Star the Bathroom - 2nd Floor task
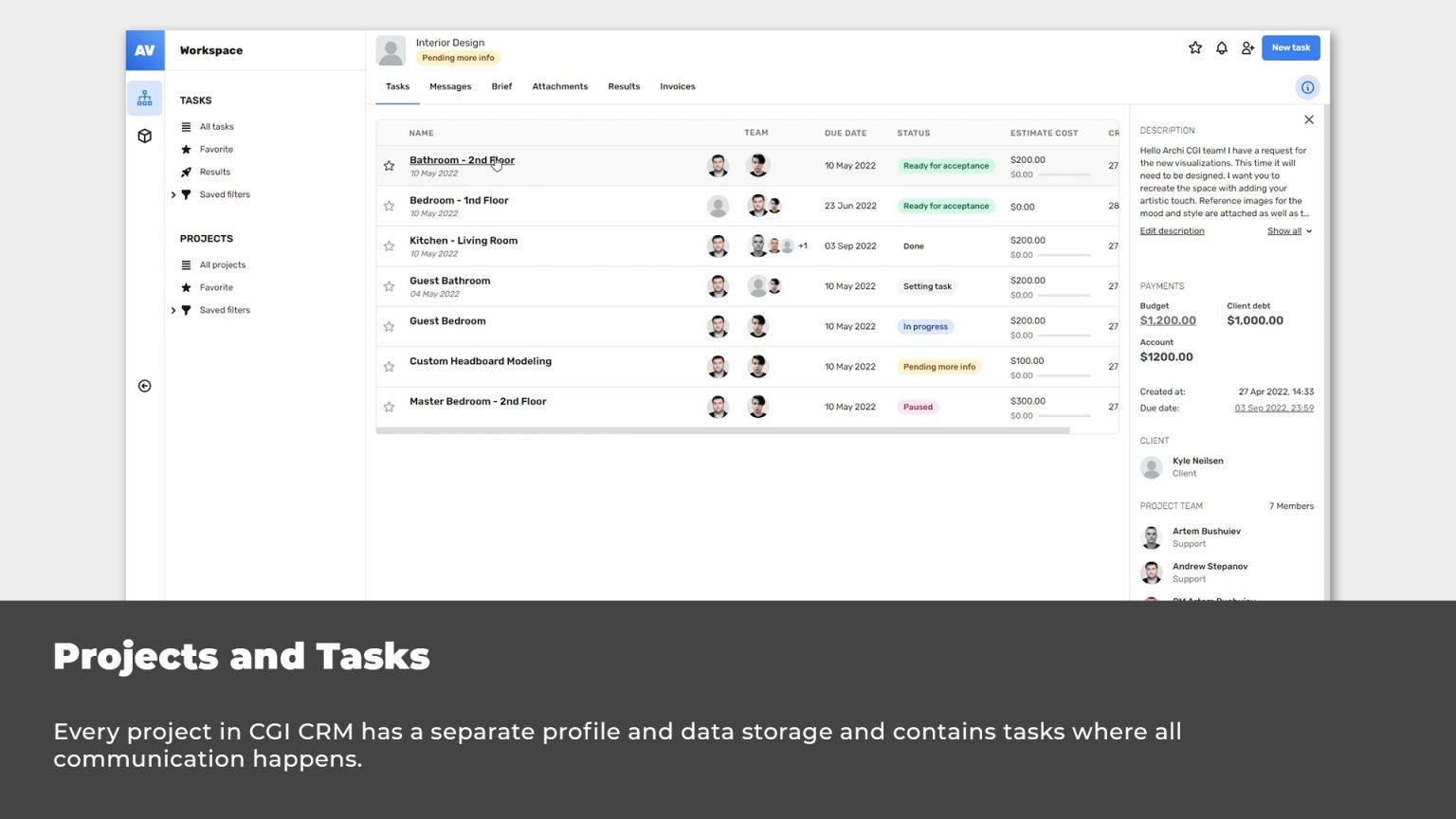The height and width of the screenshot is (819, 1456). pyautogui.click(x=389, y=166)
